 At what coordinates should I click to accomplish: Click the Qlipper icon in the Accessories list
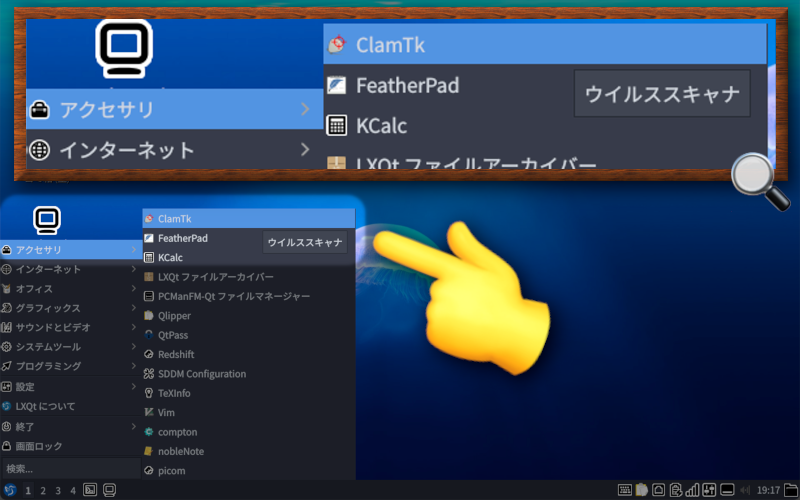[x=149, y=316]
